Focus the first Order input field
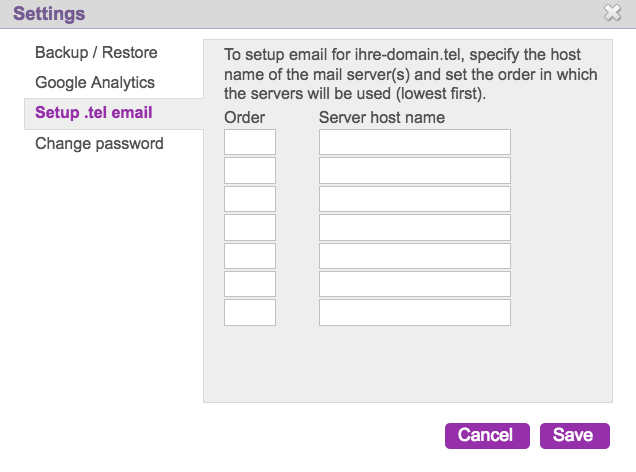The height and width of the screenshot is (472, 636). tap(250, 142)
